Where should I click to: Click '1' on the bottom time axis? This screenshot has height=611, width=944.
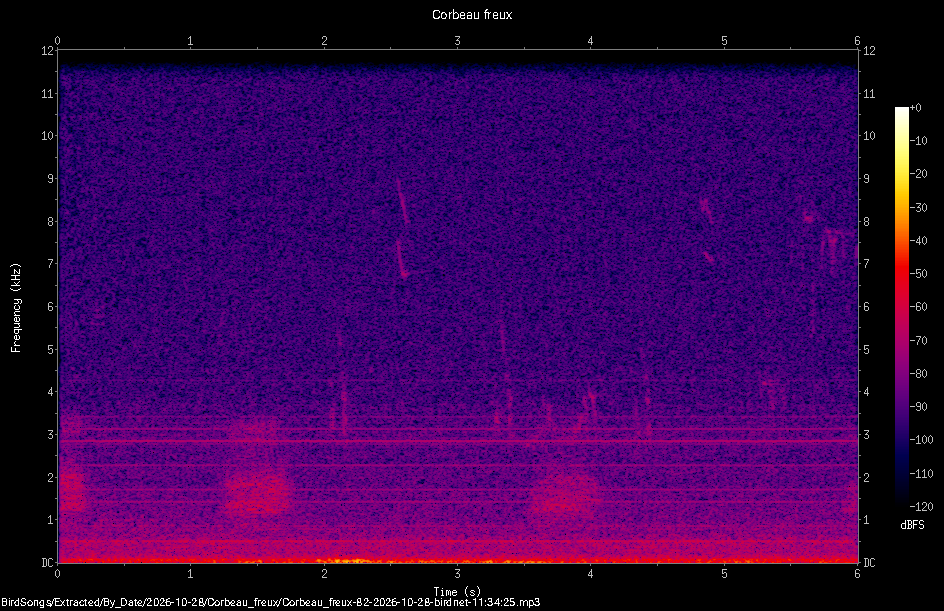coord(190,574)
